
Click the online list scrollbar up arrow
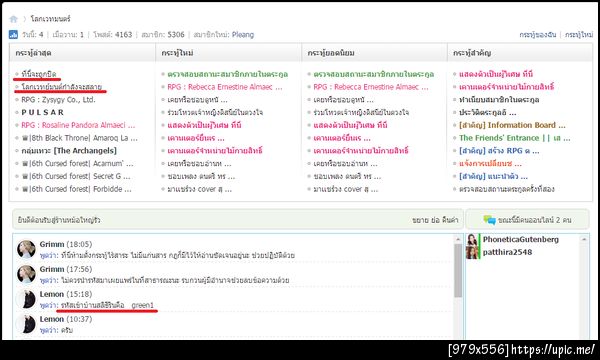pos(584,239)
